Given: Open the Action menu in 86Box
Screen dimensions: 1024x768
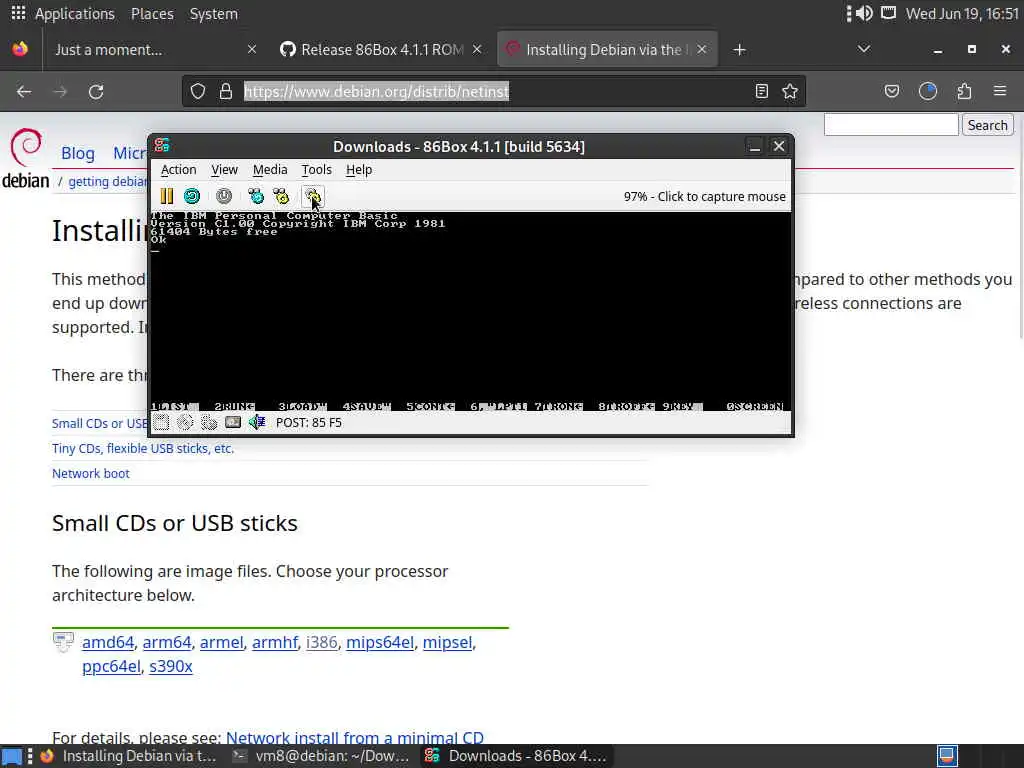Looking at the screenshot, I should [178, 170].
